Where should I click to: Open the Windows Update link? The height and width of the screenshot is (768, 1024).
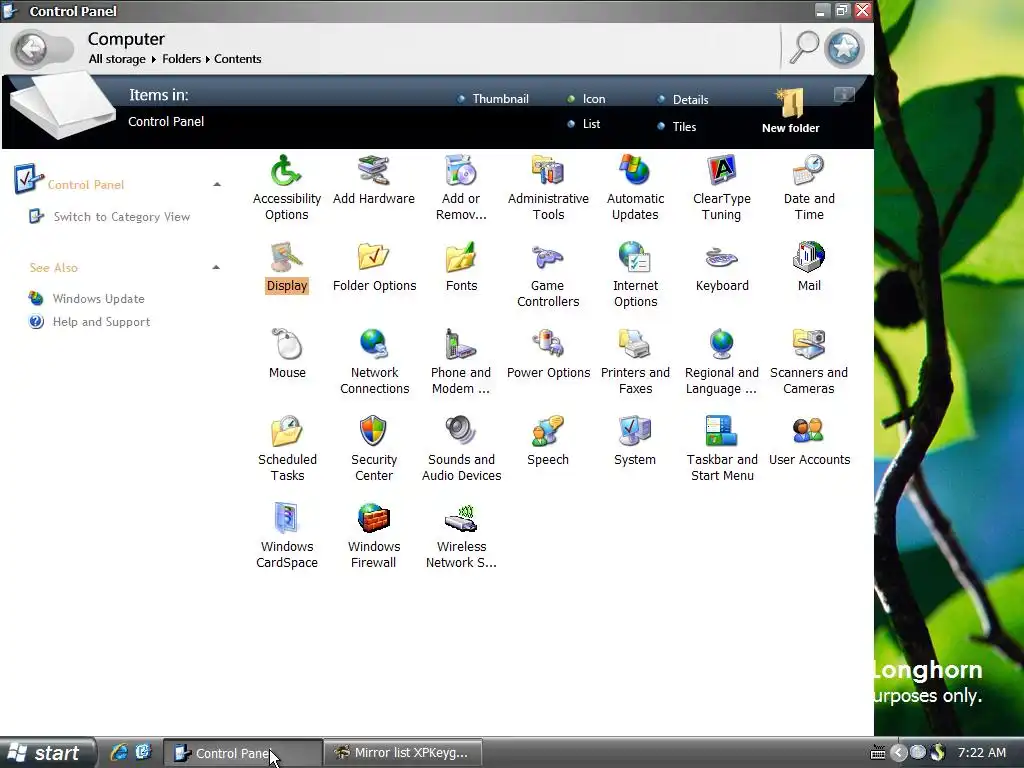tap(99, 298)
